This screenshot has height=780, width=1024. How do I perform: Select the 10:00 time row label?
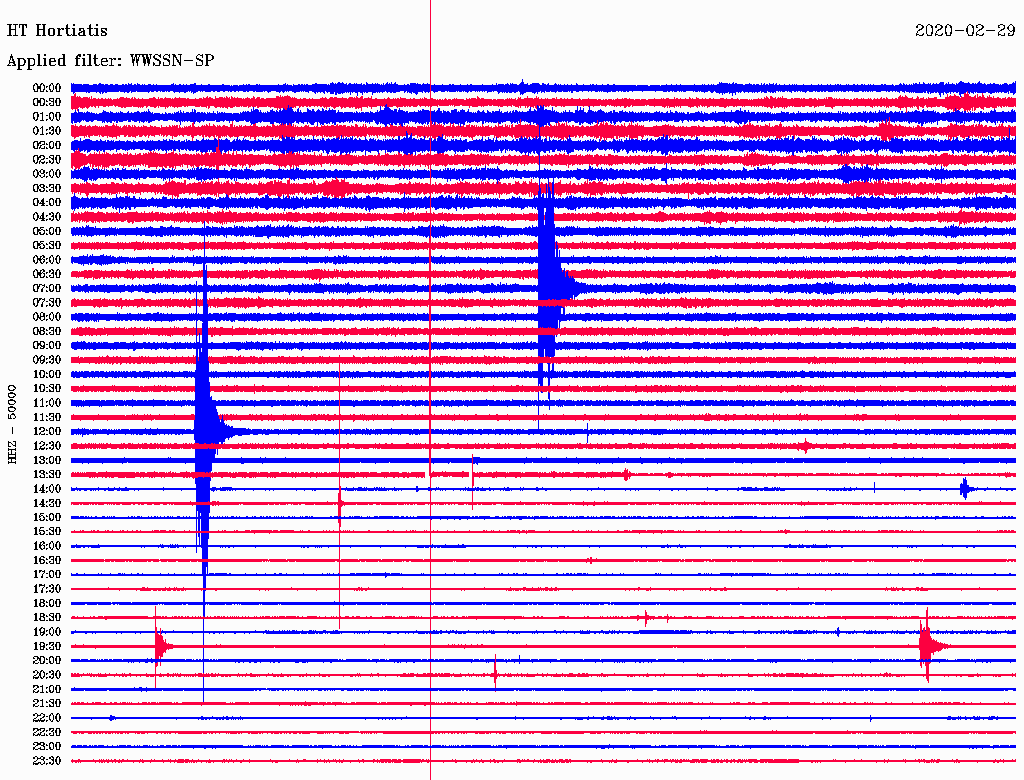(47, 374)
